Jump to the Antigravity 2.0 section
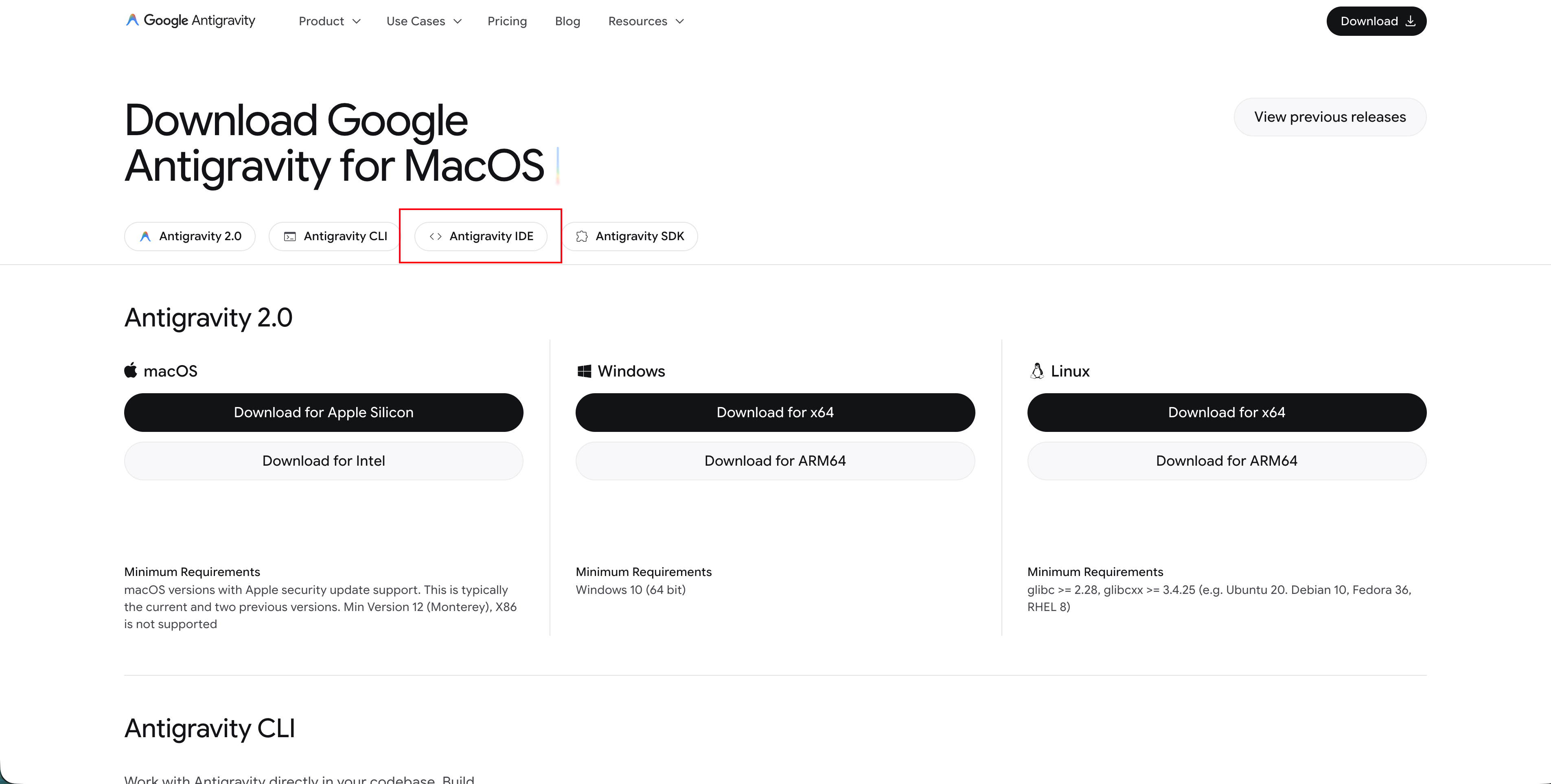The width and height of the screenshot is (1551, 784). (190, 237)
